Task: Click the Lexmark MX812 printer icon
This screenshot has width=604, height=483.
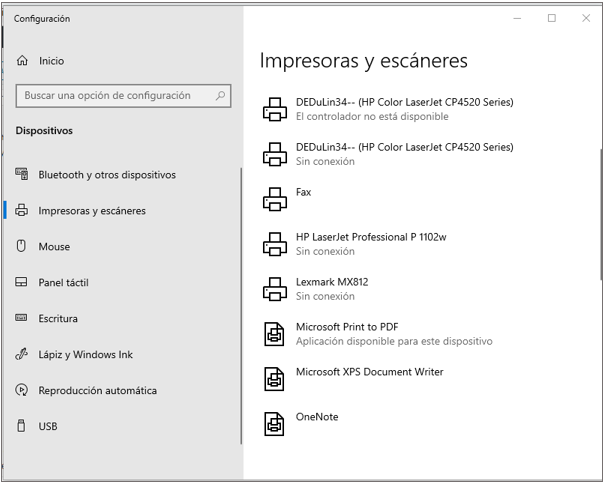Action: (275, 289)
